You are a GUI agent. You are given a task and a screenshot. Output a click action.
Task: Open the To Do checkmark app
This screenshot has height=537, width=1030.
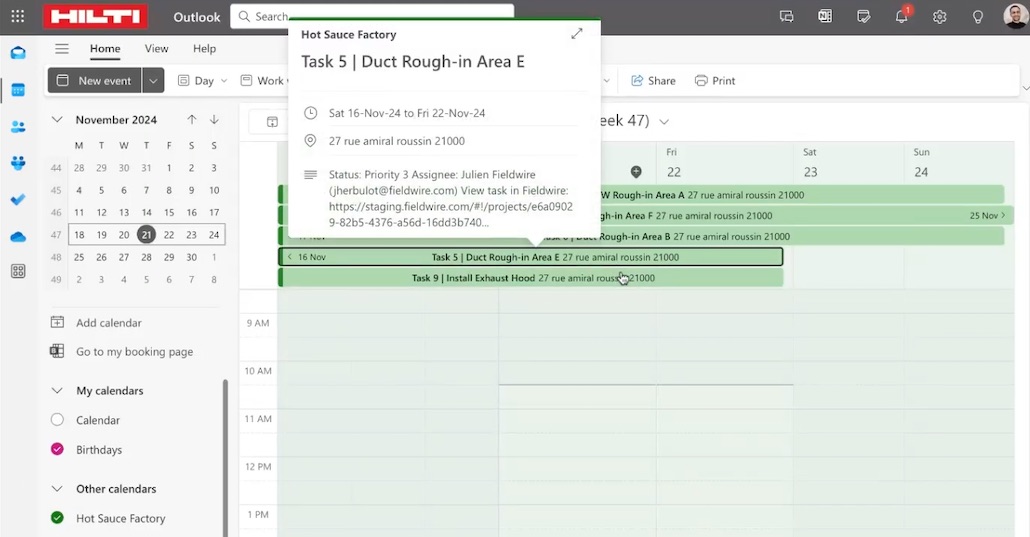click(18, 199)
